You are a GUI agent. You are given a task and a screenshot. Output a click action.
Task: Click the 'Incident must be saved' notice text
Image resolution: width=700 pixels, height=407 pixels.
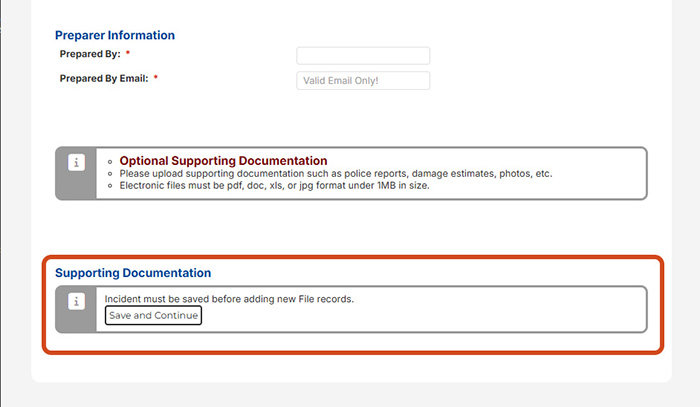click(230, 299)
